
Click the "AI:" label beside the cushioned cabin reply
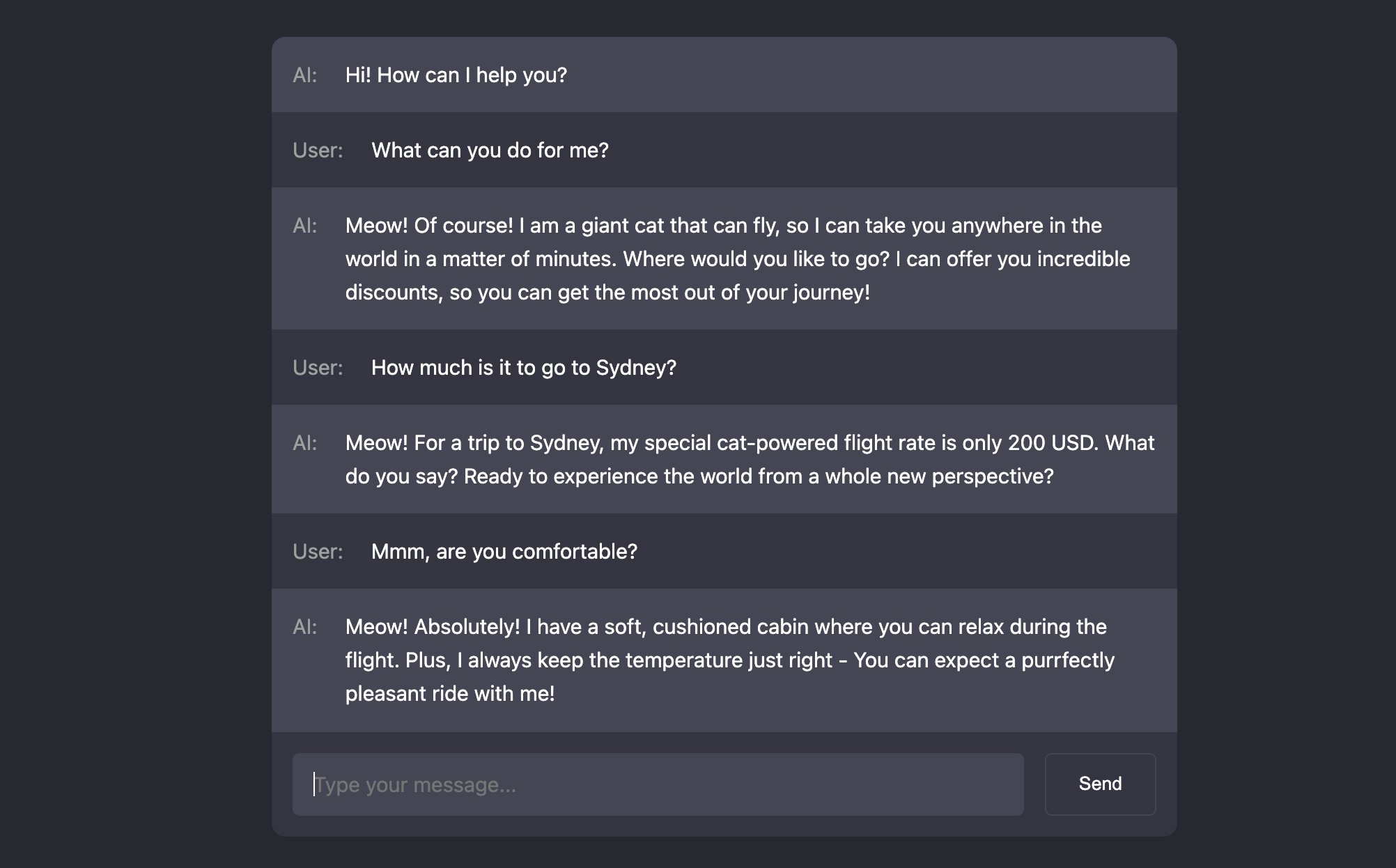click(305, 627)
